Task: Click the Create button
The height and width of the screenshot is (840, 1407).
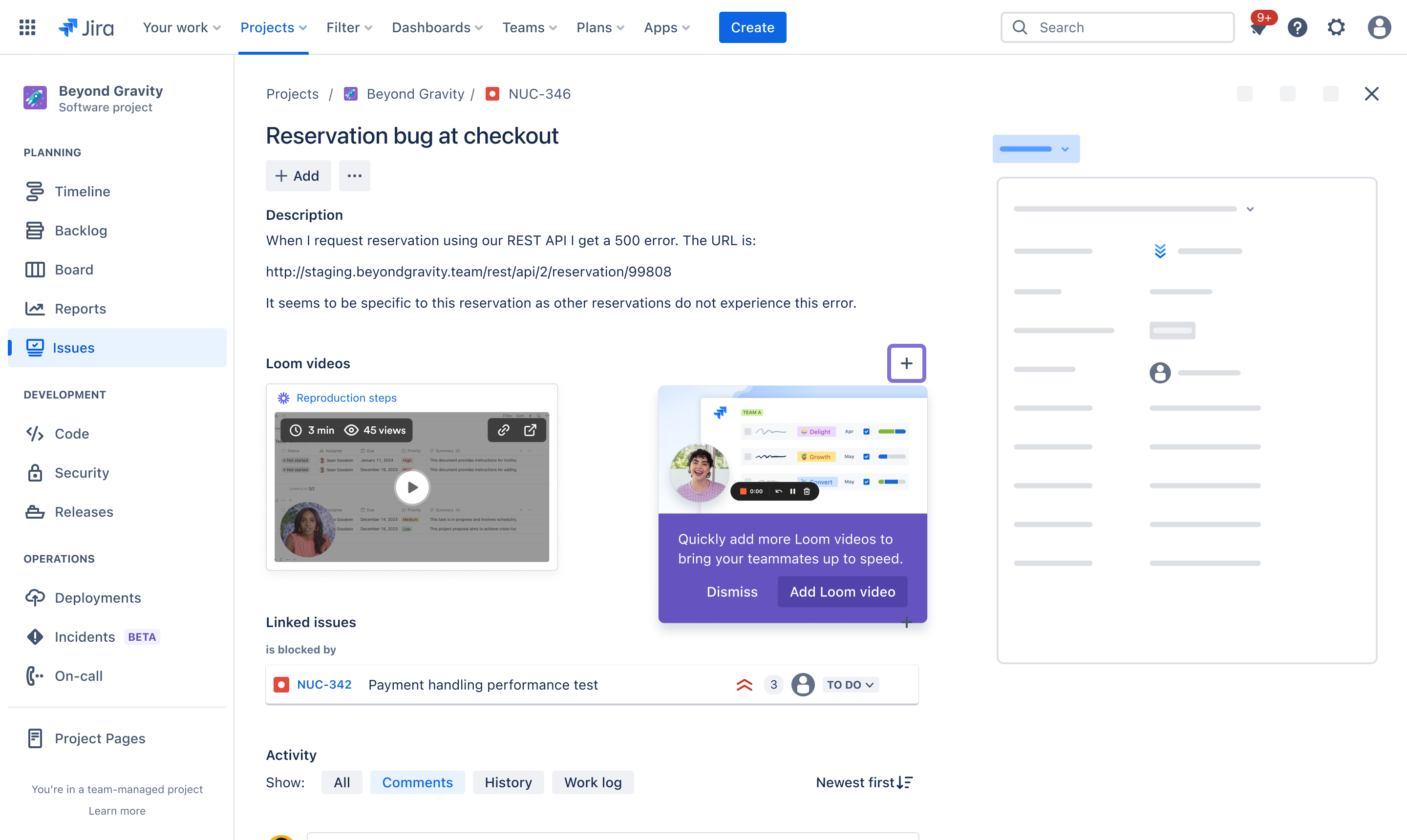Action: pyautogui.click(x=752, y=27)
